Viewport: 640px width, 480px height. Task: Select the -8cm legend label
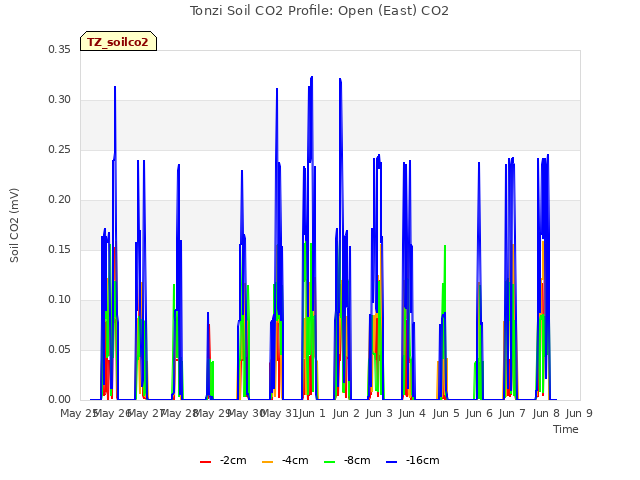tap(357, 460)
